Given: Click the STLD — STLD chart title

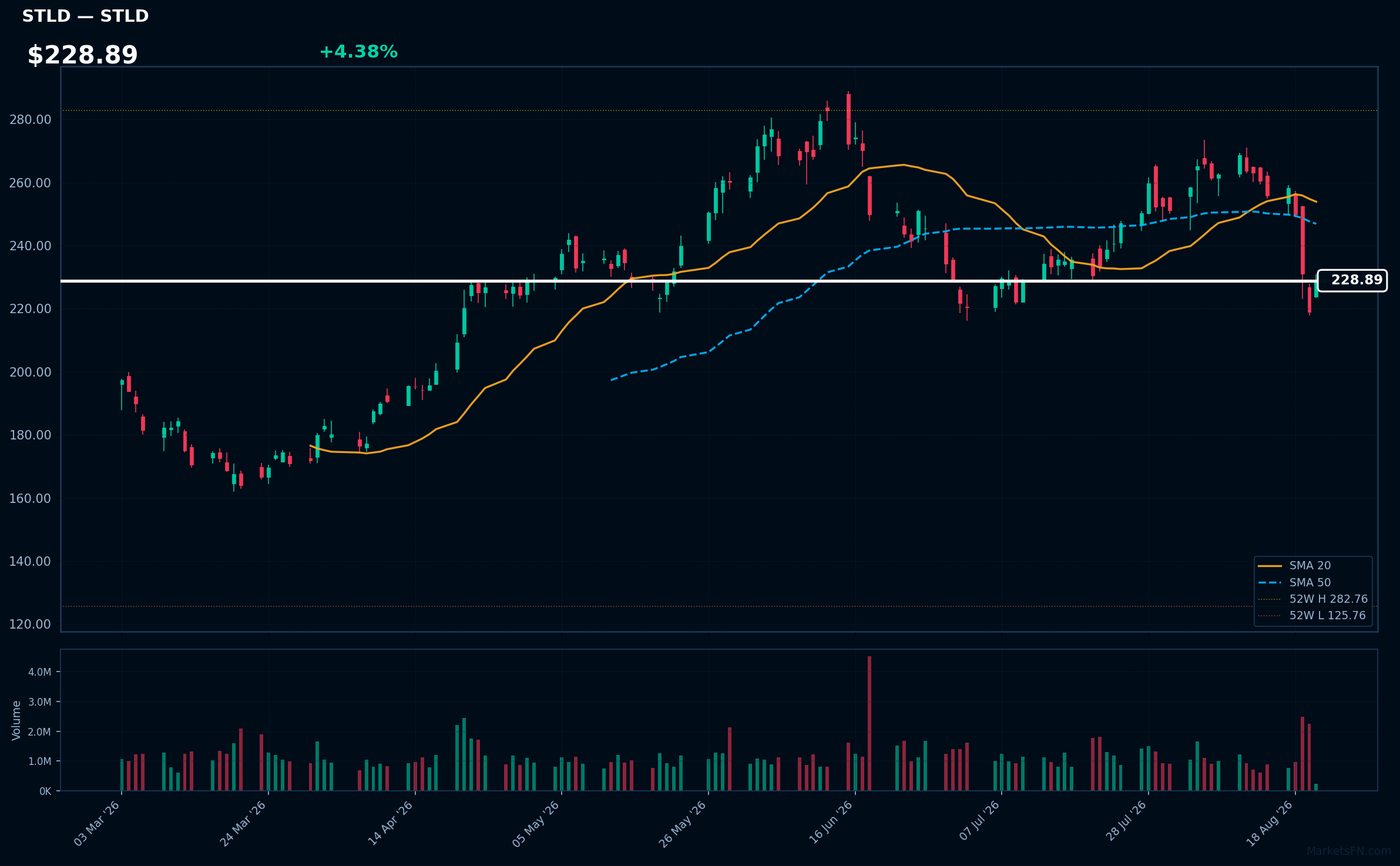Looking at the screenshot, I should pos(85,16).
